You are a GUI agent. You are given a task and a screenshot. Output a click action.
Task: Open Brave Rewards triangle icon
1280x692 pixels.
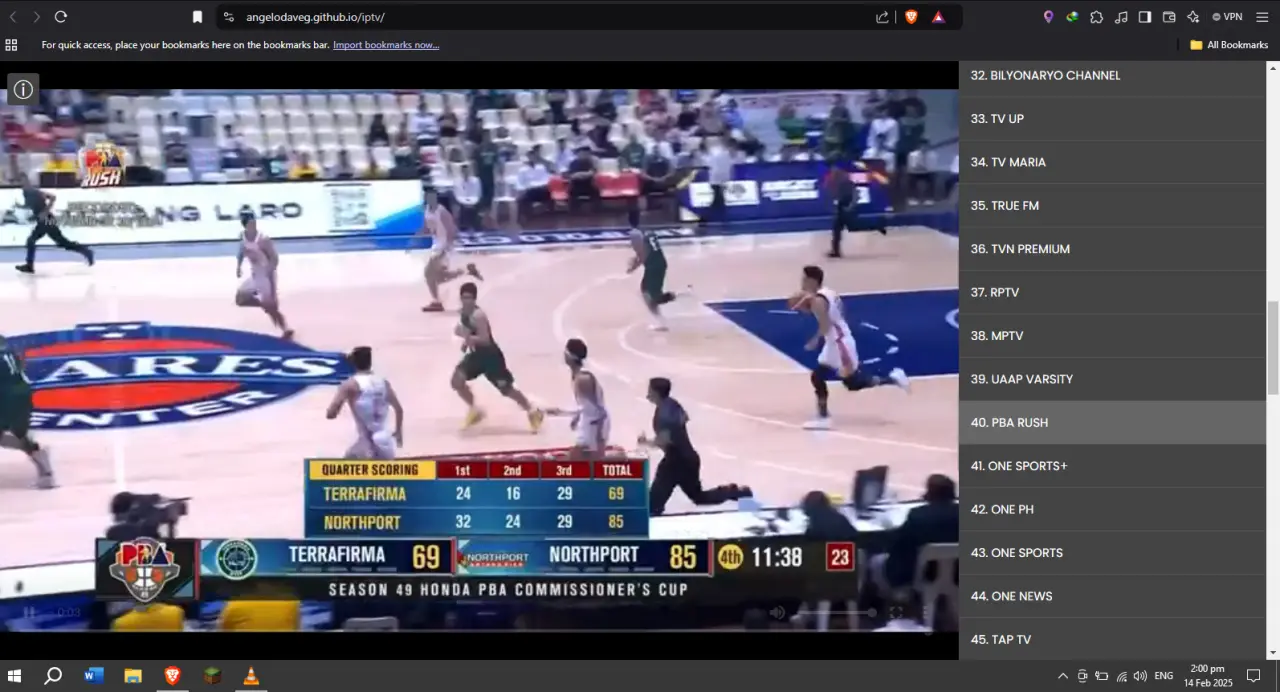pos(938,17)
